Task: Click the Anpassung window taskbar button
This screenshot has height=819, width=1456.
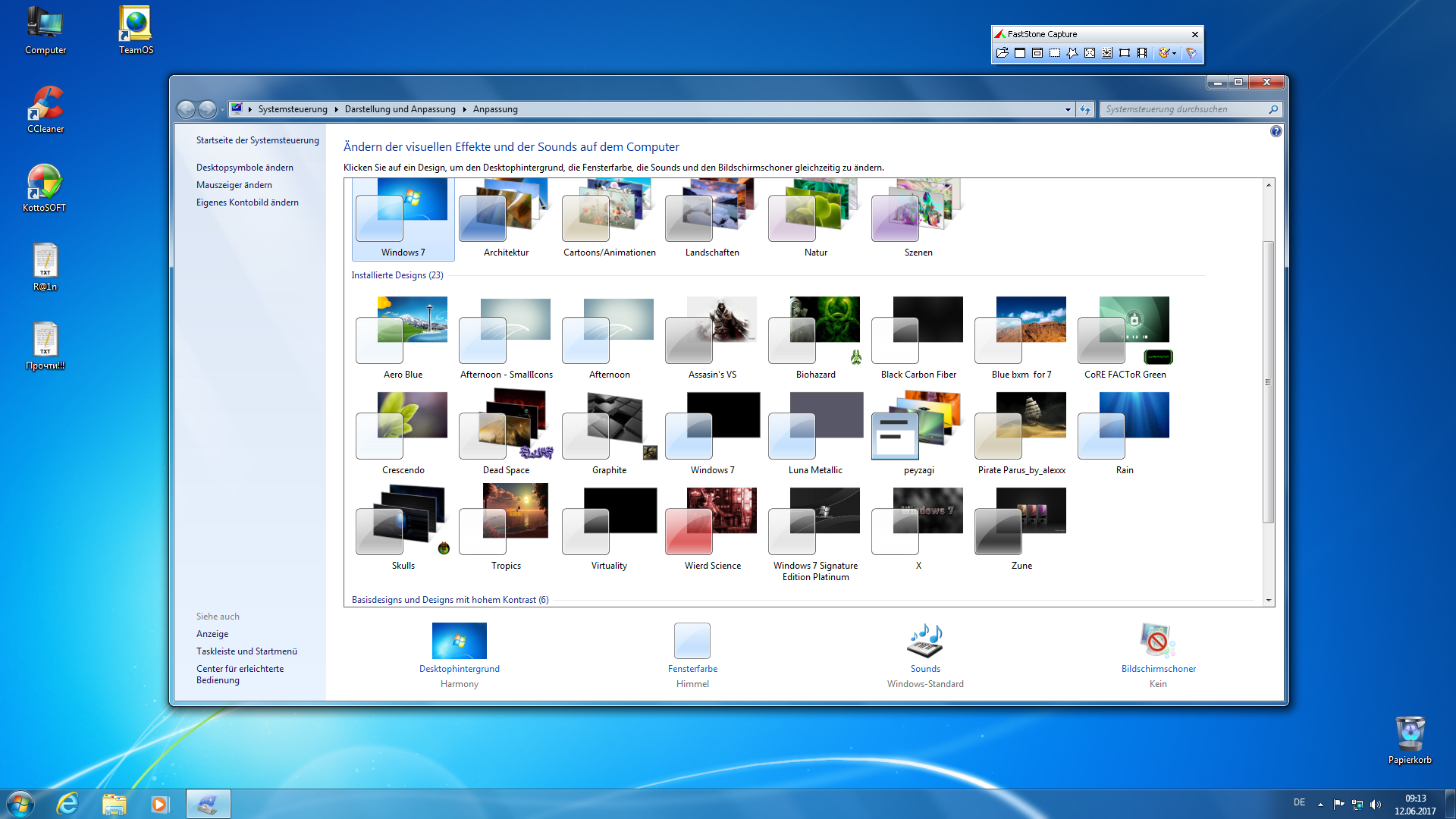Action: point(208,804)
